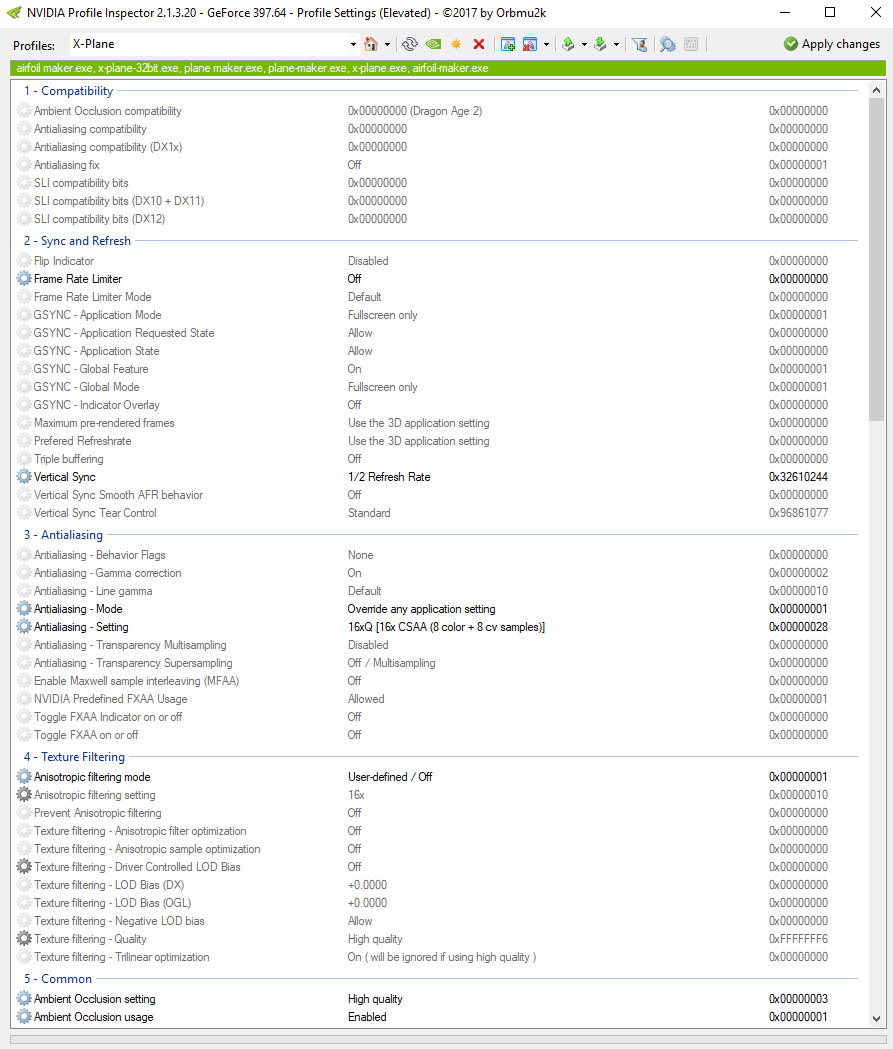The height and width of the screenshot is (1049, 893).
Task: Select the Triple buffering setting
Action: pos(439,460)
